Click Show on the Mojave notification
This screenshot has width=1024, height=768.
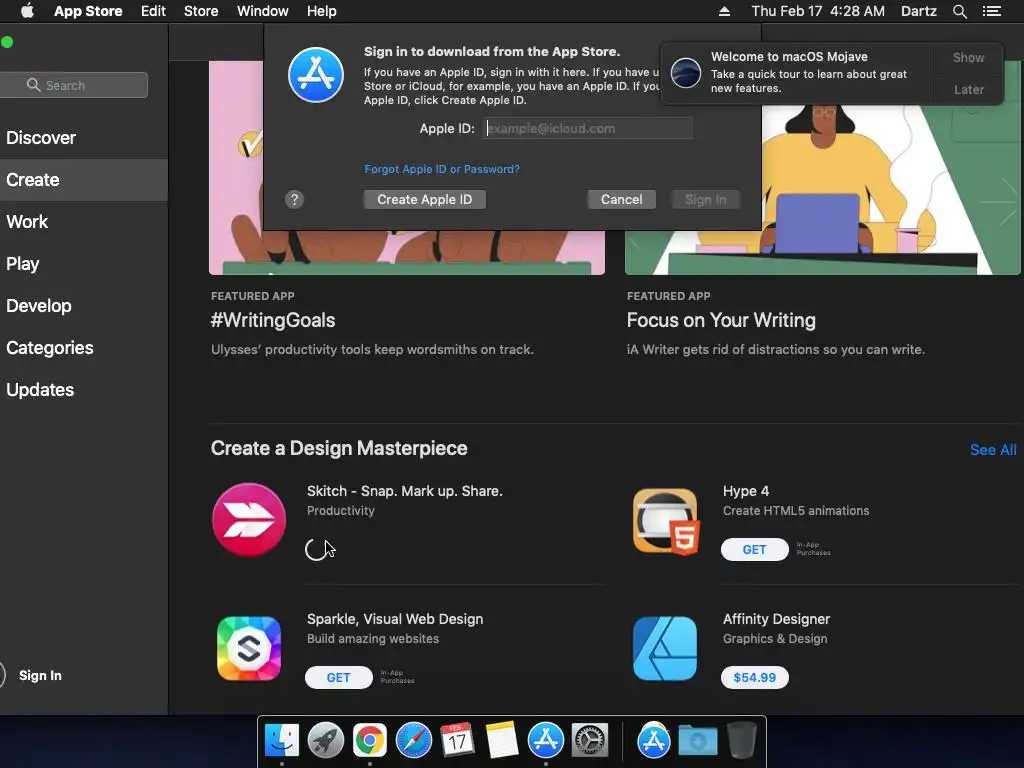point(968,57)
